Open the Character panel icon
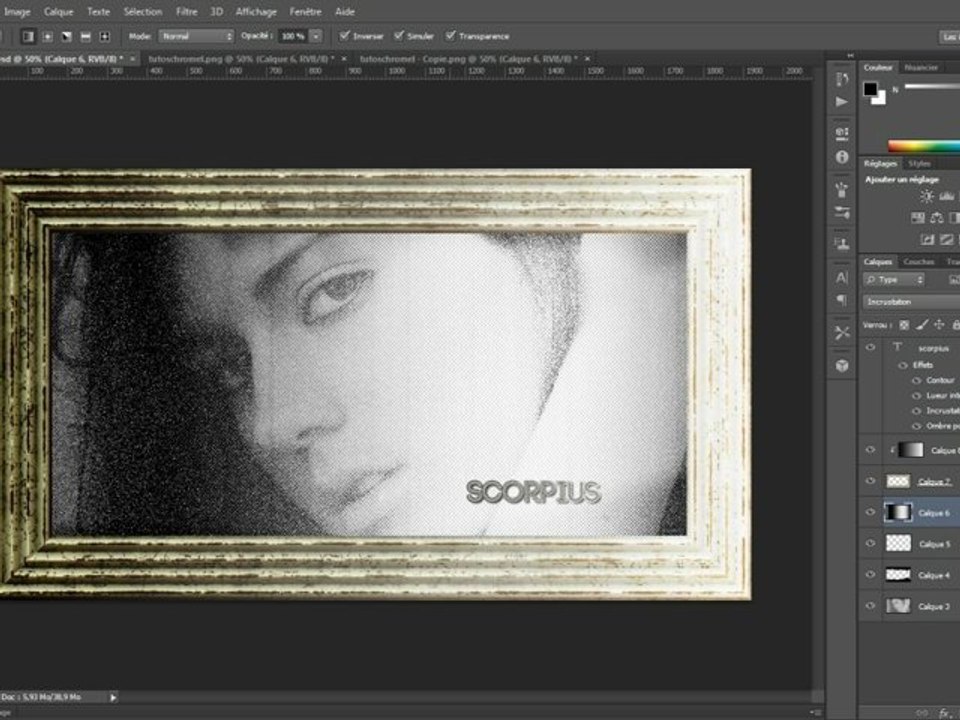 click(x=842, y=277)
